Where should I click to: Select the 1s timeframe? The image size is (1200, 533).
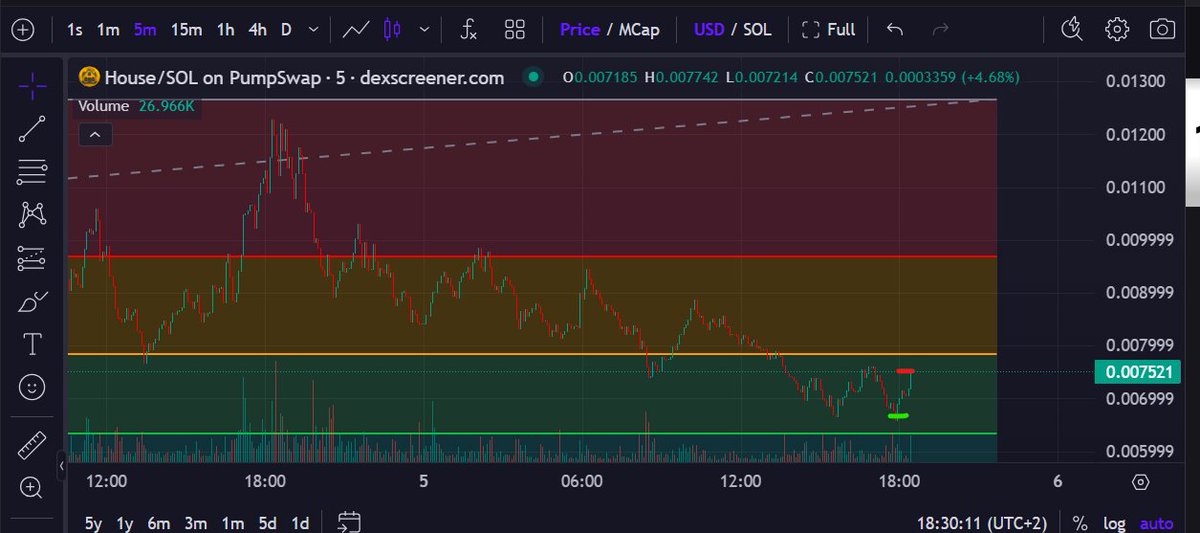(x=75, y=29)
